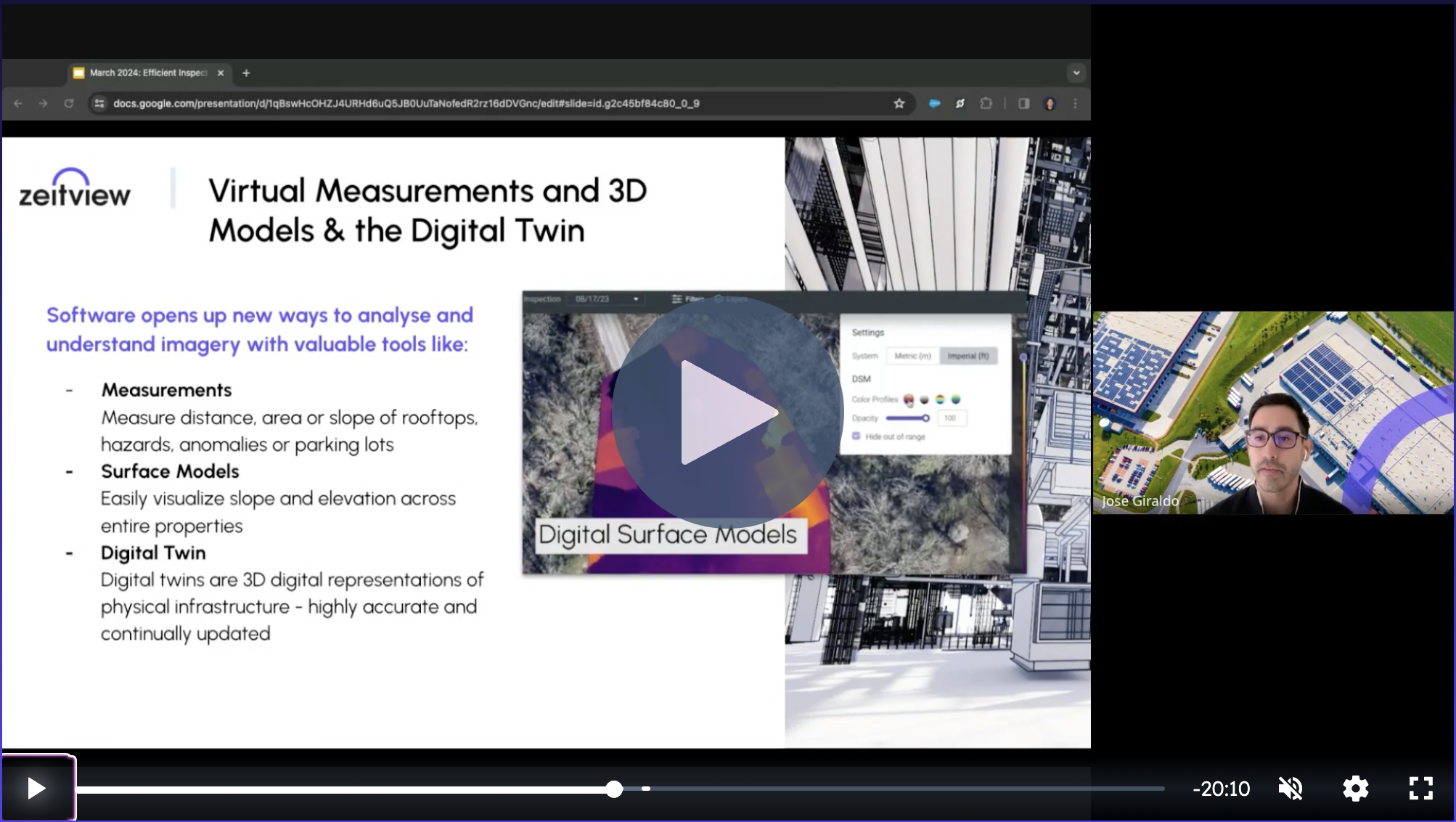Click the Opacity slider in DSM settings
Image resolution: width=1456 pixels, height=822 pixels.
point(907,418)
